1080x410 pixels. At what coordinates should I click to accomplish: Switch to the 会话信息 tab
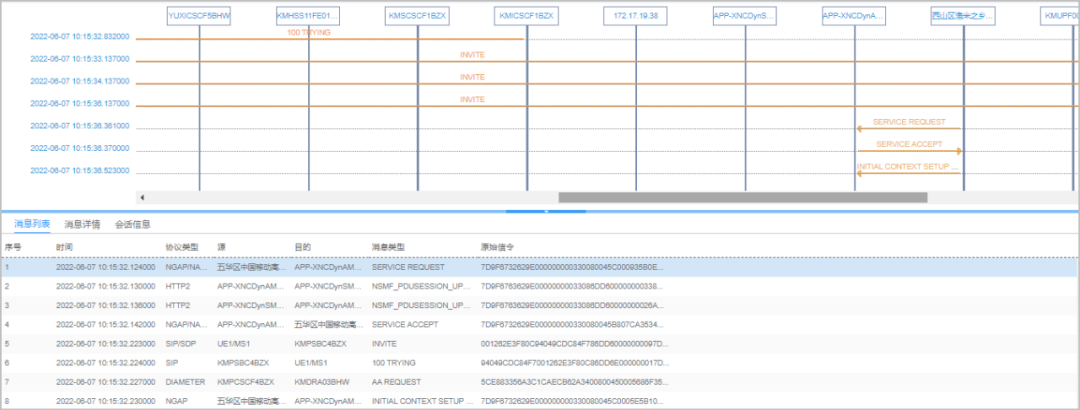[133, 224]
